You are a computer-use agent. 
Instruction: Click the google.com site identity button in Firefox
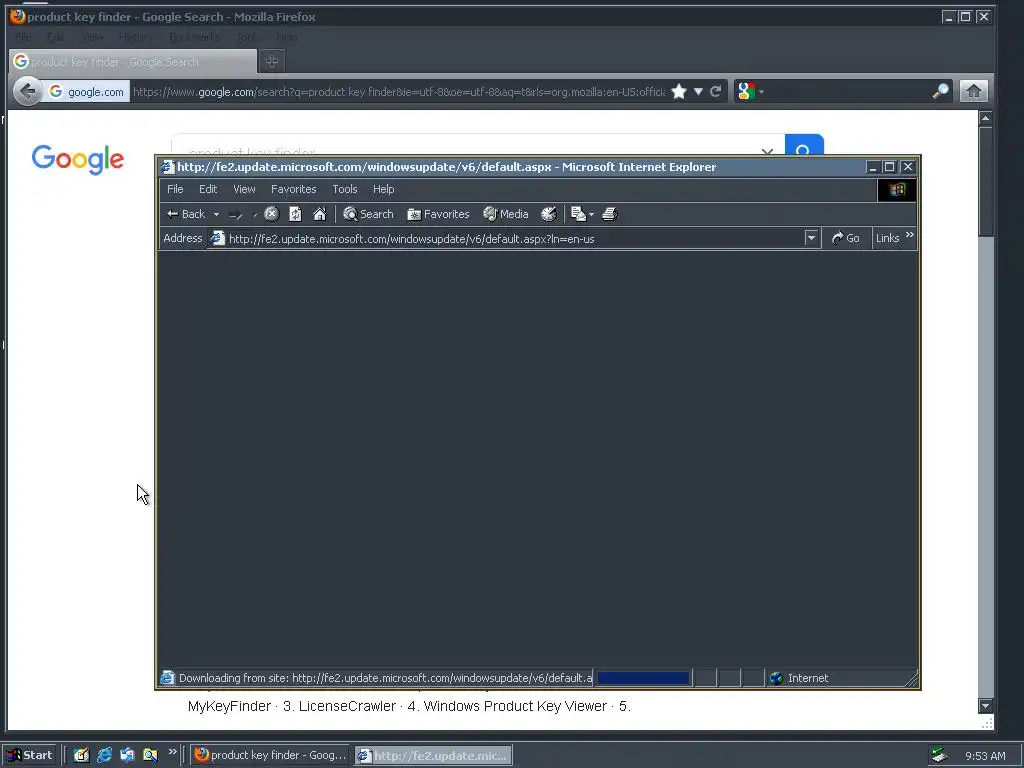click(87, 92)
